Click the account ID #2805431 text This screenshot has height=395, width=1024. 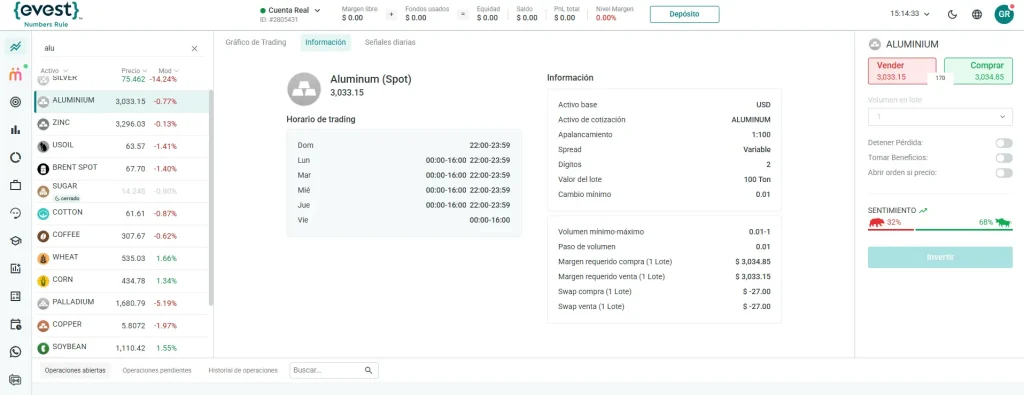279,20
